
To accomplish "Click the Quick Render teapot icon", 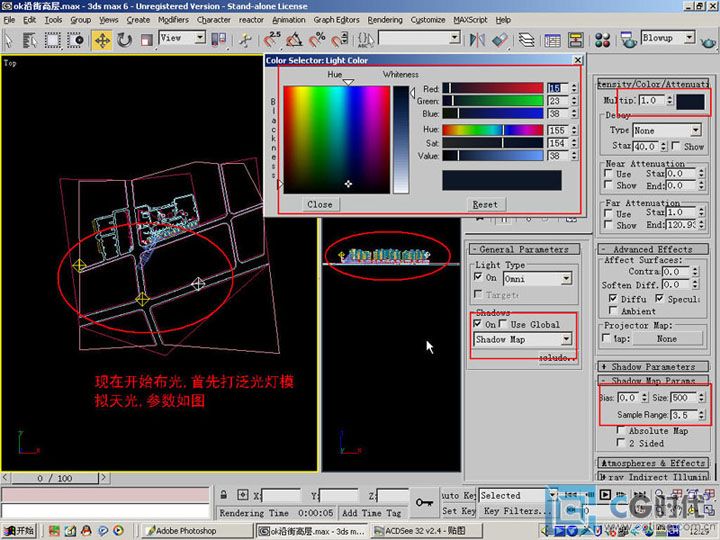I will 709,42.
